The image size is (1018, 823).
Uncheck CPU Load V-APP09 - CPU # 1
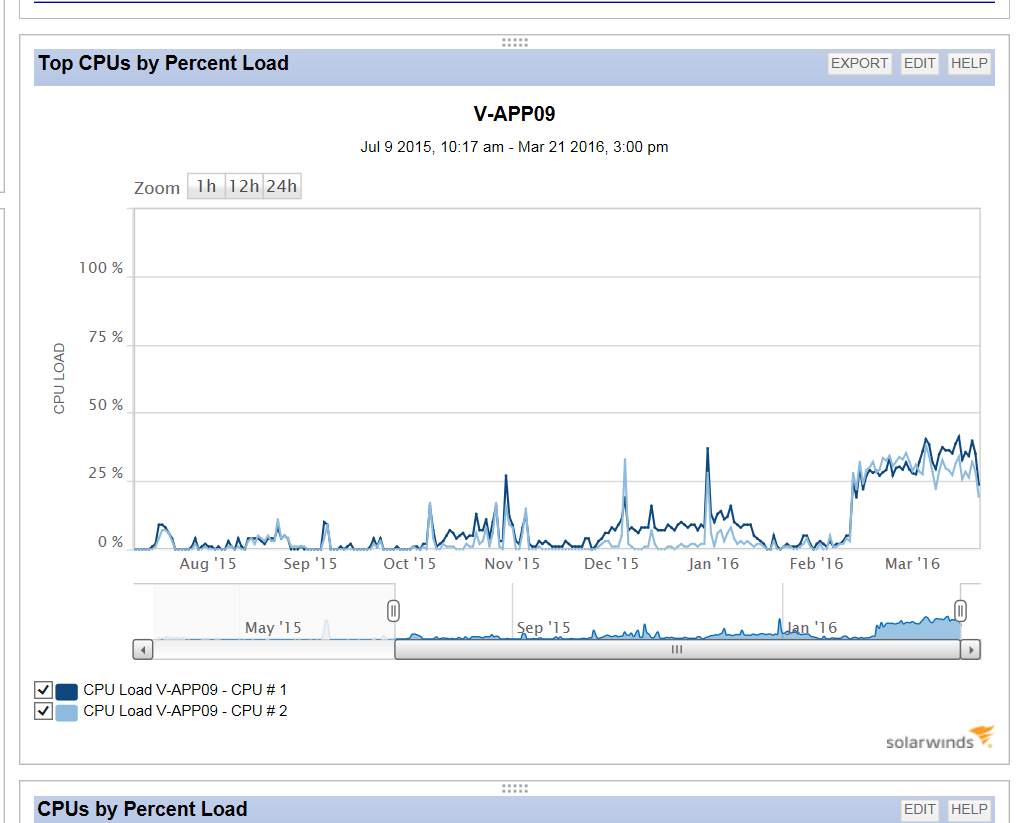click(43, 689)
